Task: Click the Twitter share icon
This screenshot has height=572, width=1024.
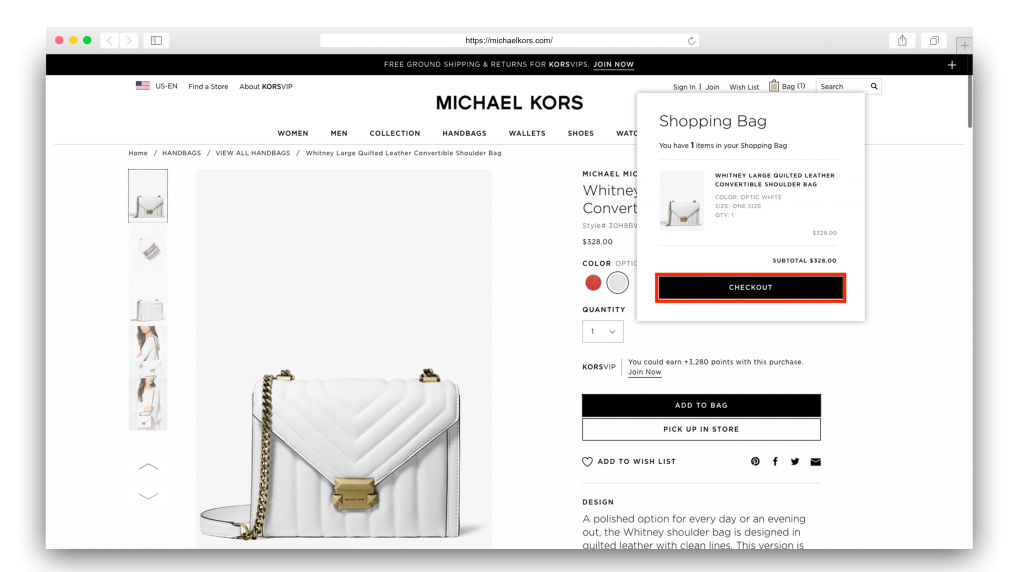Action: (795, 462)
